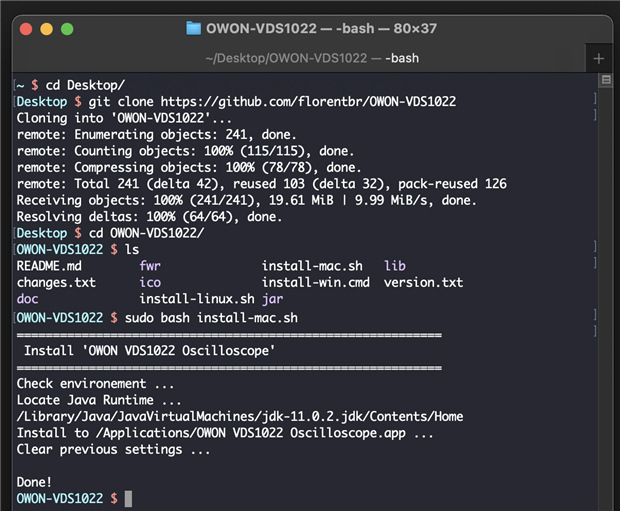Click install-win.cmd in the file listing
This screenshot has width=620, height=511.
point(315,283)
